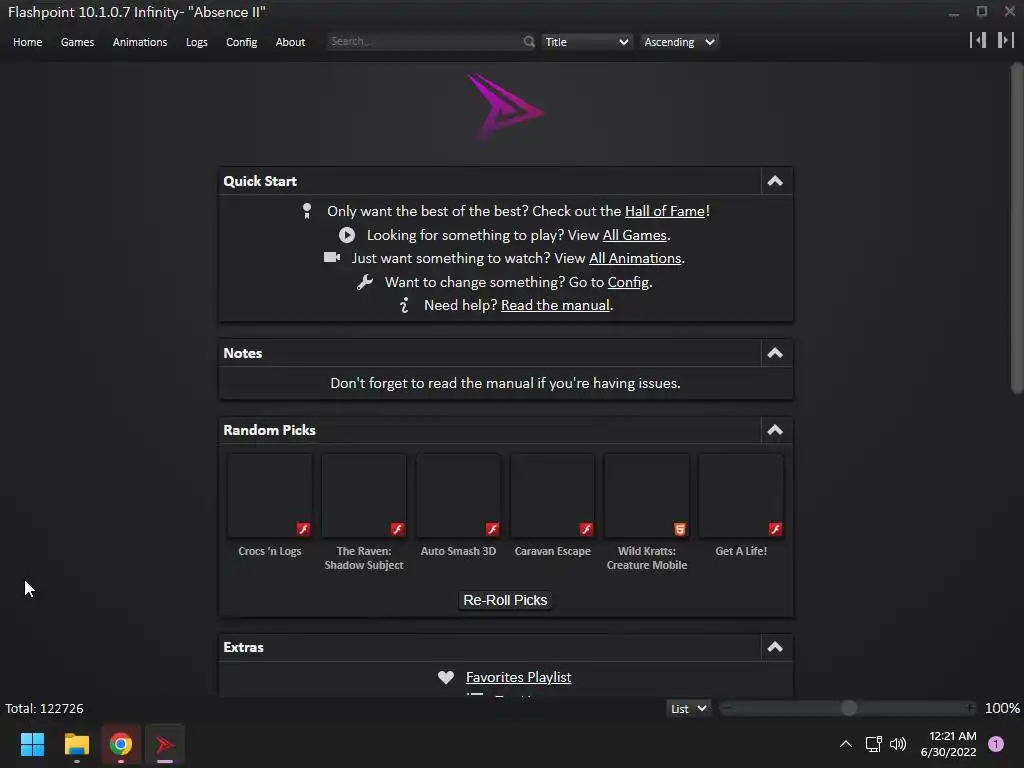This screenshot has height=768, width=1024.
Task: Click HTML5 badge on Wild Kratts thumbnail
Action: pyautogui.click(x=680, y=529)
